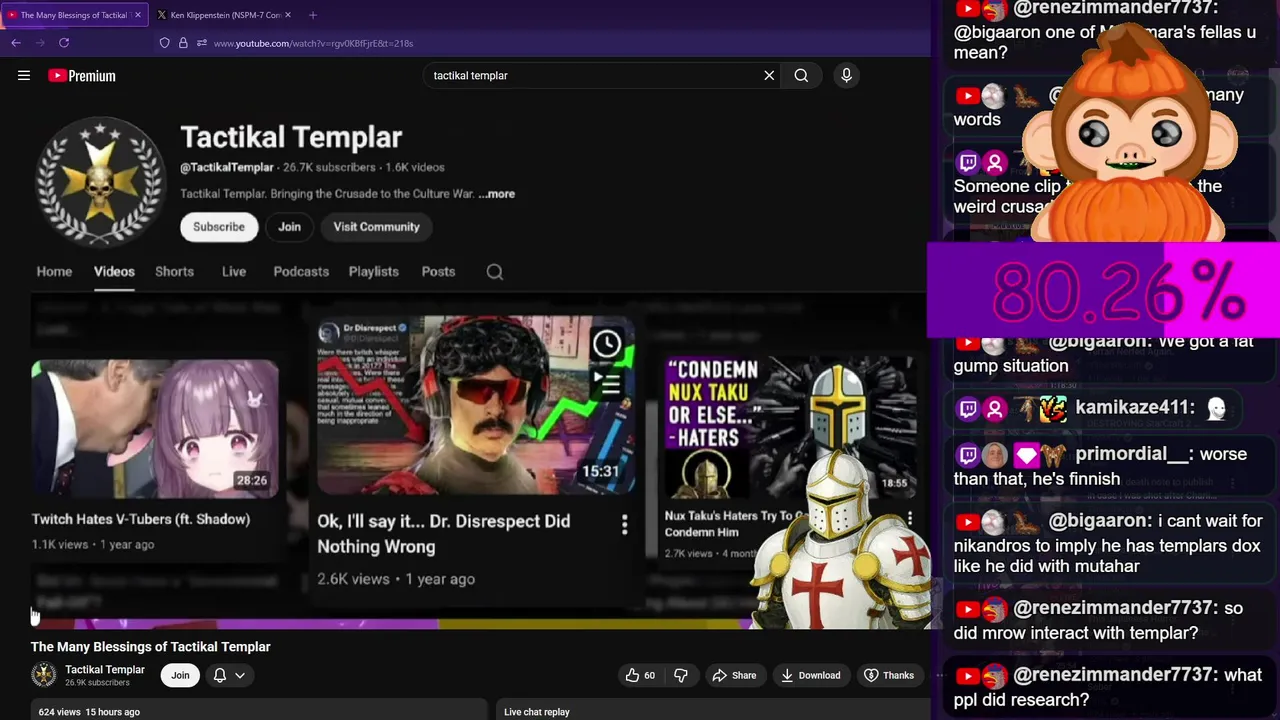
Task: Click the browser URL address bar
Action: pyautogui.click(x=313, y=43)
